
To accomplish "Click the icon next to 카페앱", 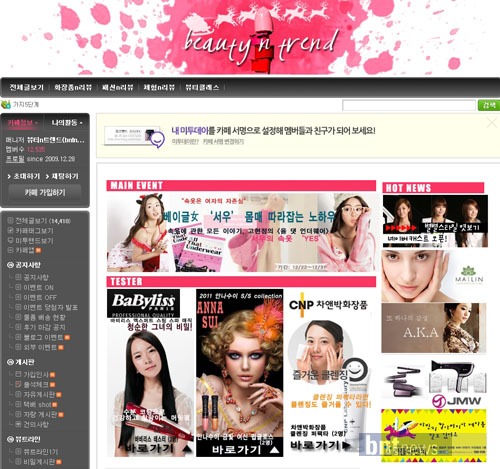I will [10, 250].
